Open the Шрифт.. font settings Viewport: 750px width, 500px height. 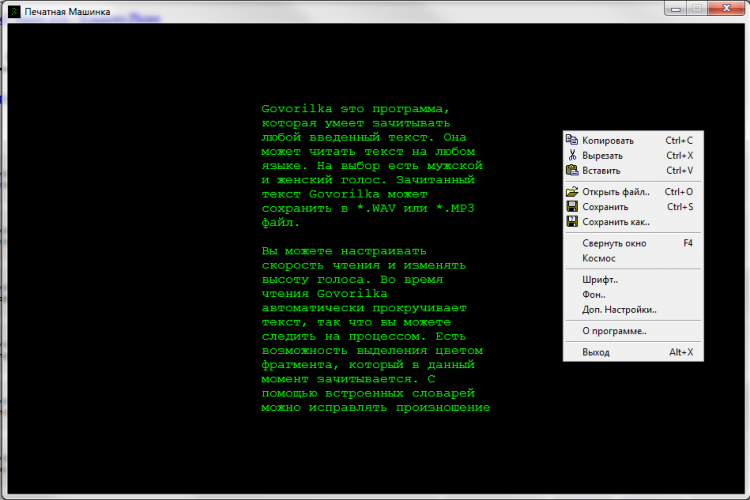click(633, 279)
